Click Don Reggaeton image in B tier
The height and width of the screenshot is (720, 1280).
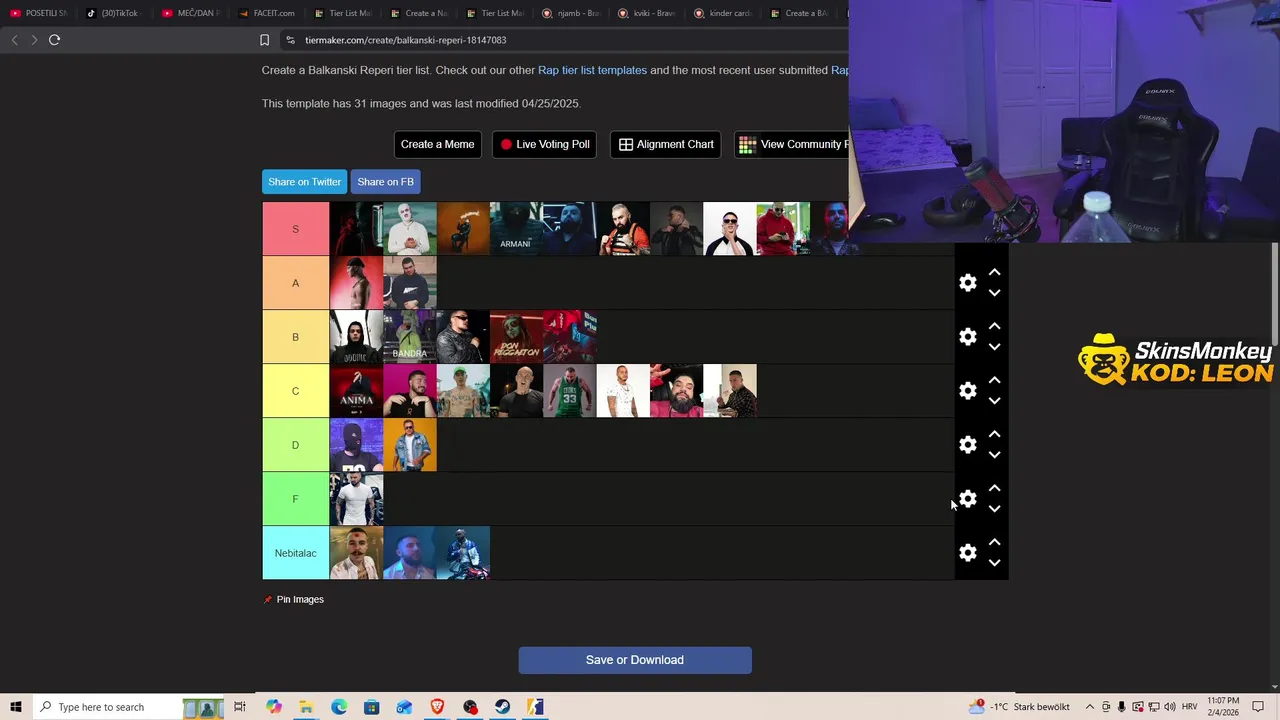tap(516, 337)
